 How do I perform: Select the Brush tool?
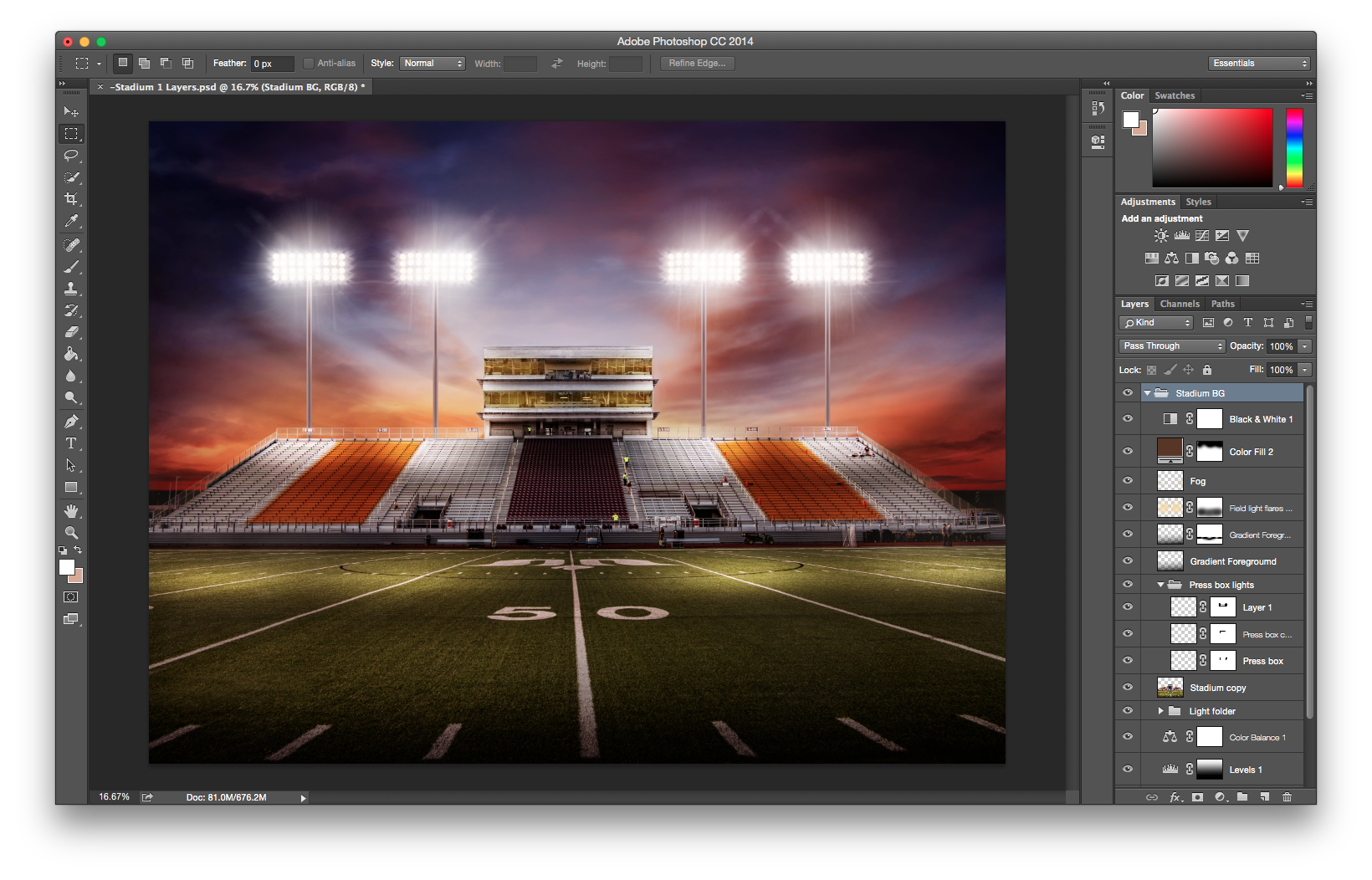click(71, 267)
